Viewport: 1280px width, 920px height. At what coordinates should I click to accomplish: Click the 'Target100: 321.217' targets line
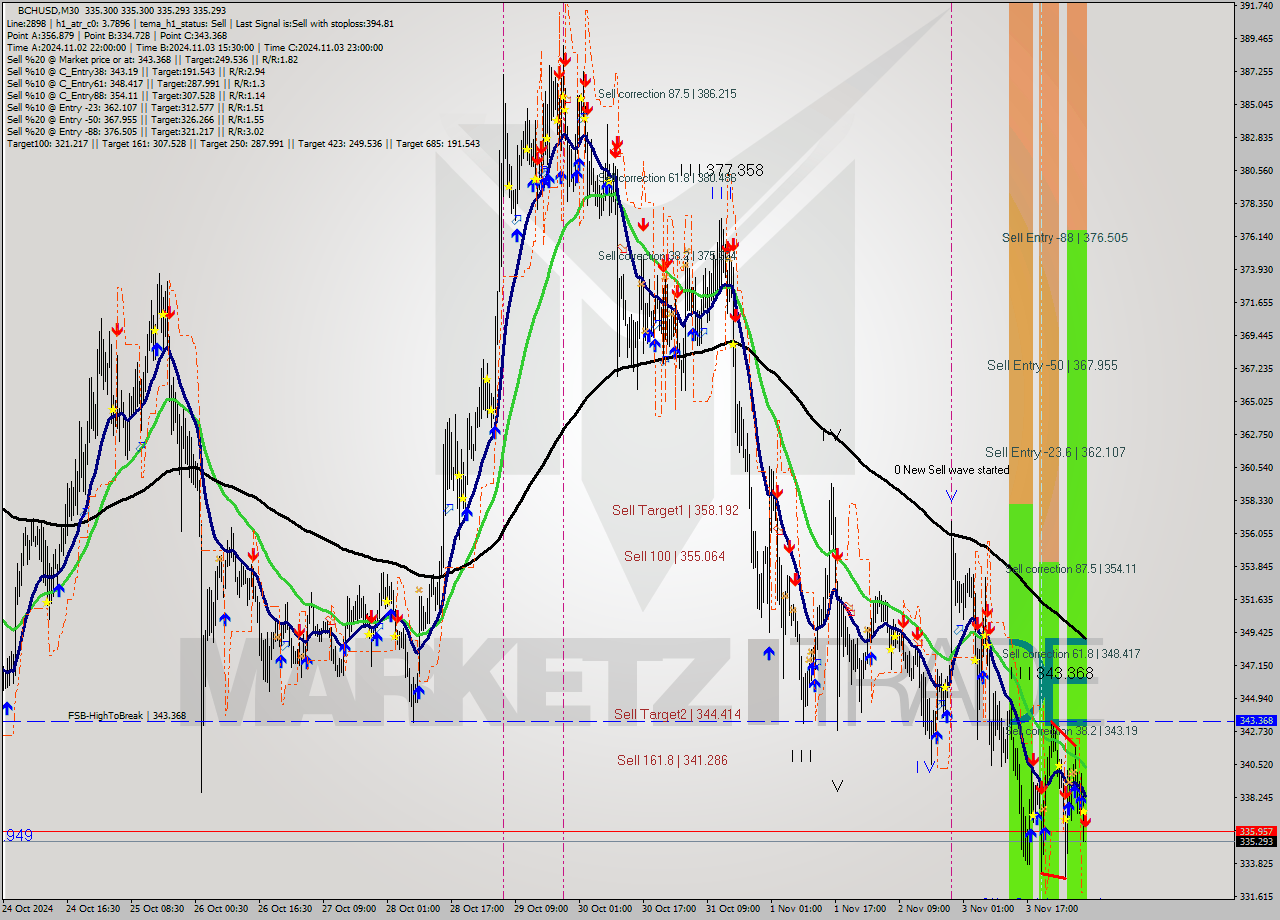(x=243, y=143)
